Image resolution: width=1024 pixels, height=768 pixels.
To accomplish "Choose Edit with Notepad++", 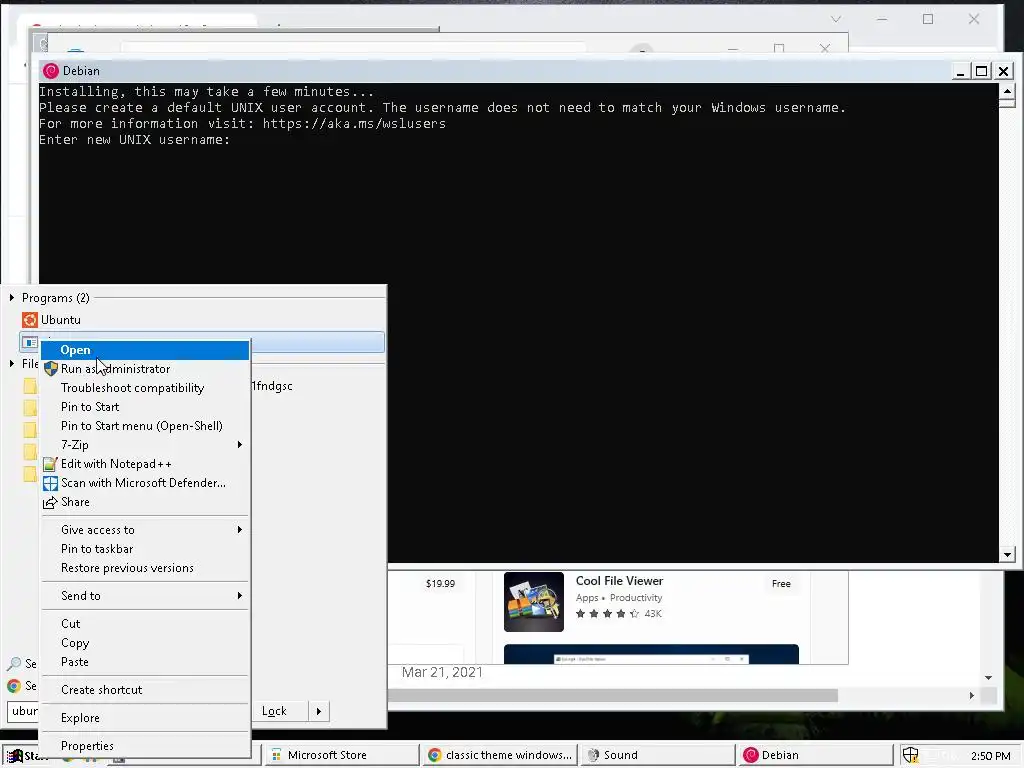I will coord(145,464).
